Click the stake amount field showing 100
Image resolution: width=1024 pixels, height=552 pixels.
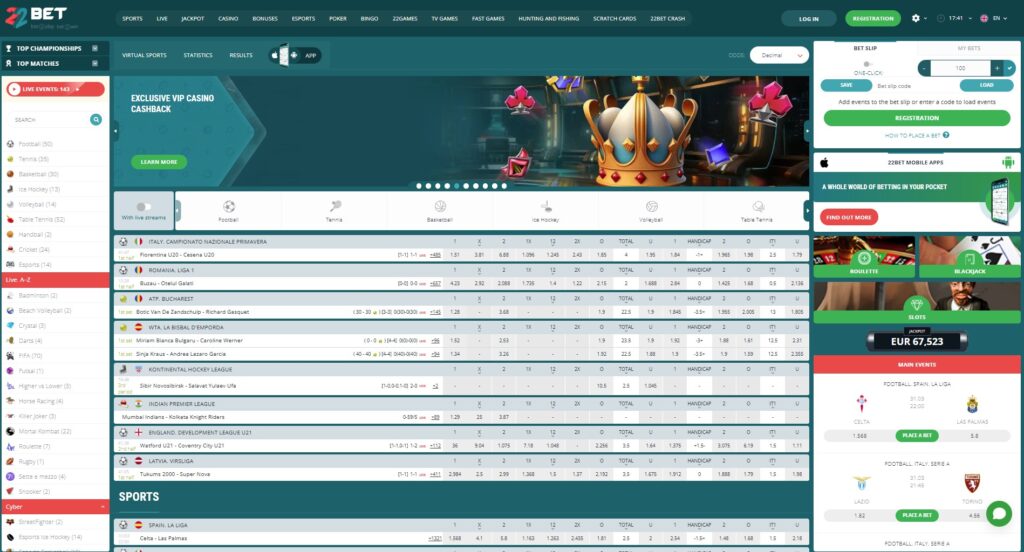pos(961,68)
